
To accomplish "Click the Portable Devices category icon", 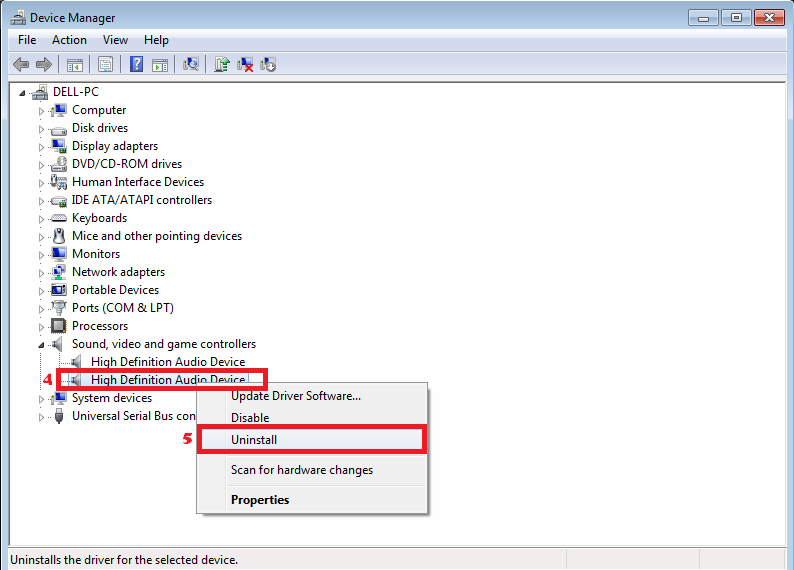I will click(x=59, y=290).
